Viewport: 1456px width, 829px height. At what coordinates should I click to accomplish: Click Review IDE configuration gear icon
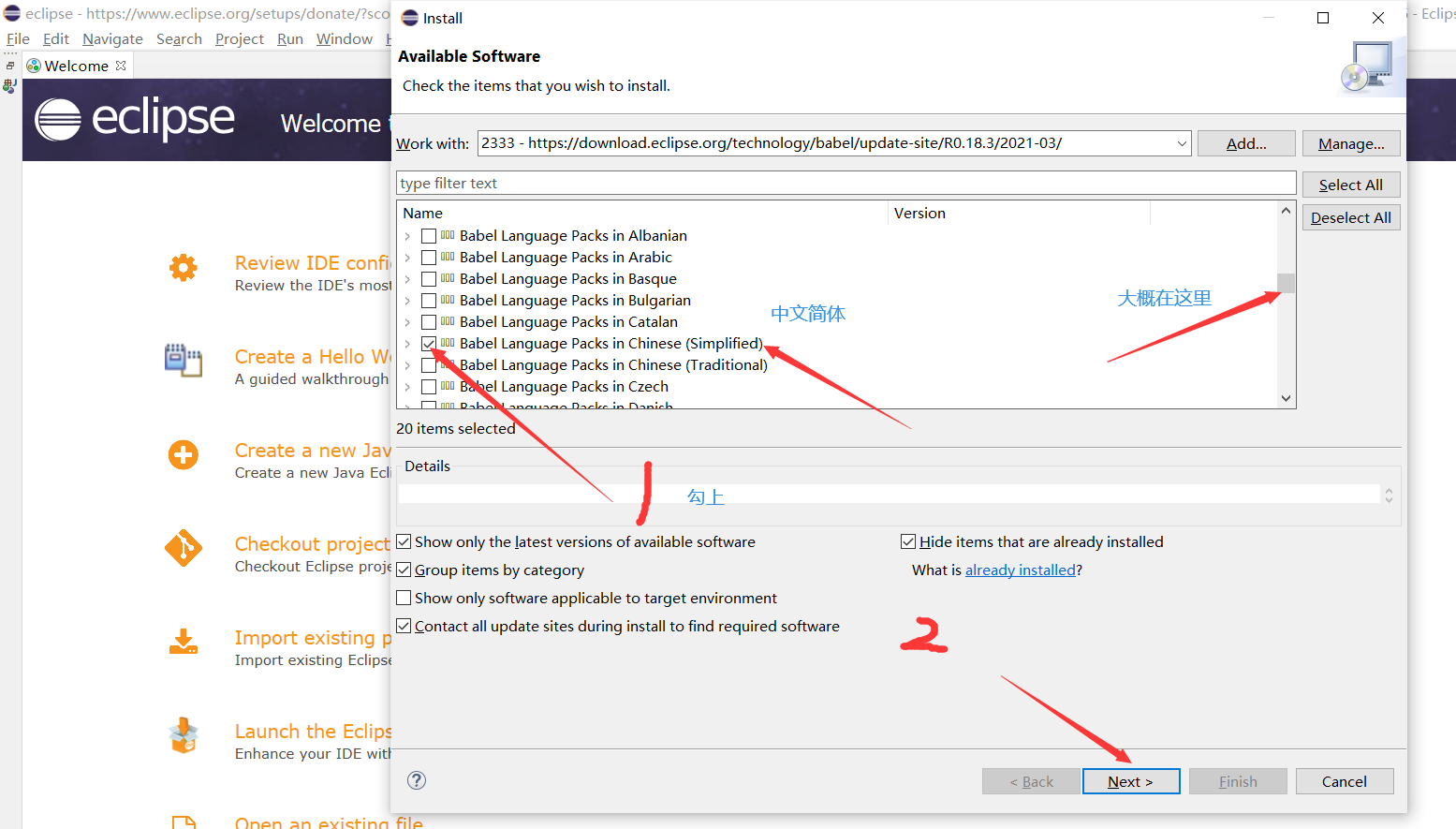(x=184, y=268)
